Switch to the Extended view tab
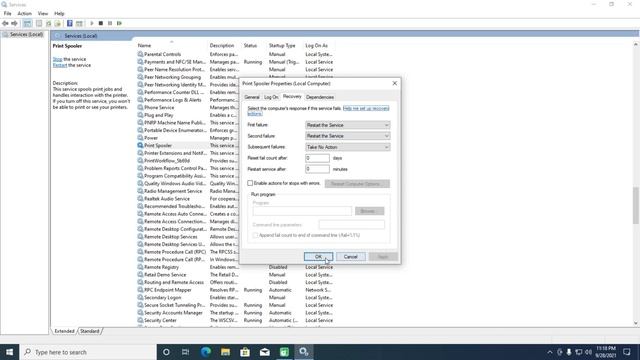The width and height of the screenshot is (640, 360). point(64,331)
